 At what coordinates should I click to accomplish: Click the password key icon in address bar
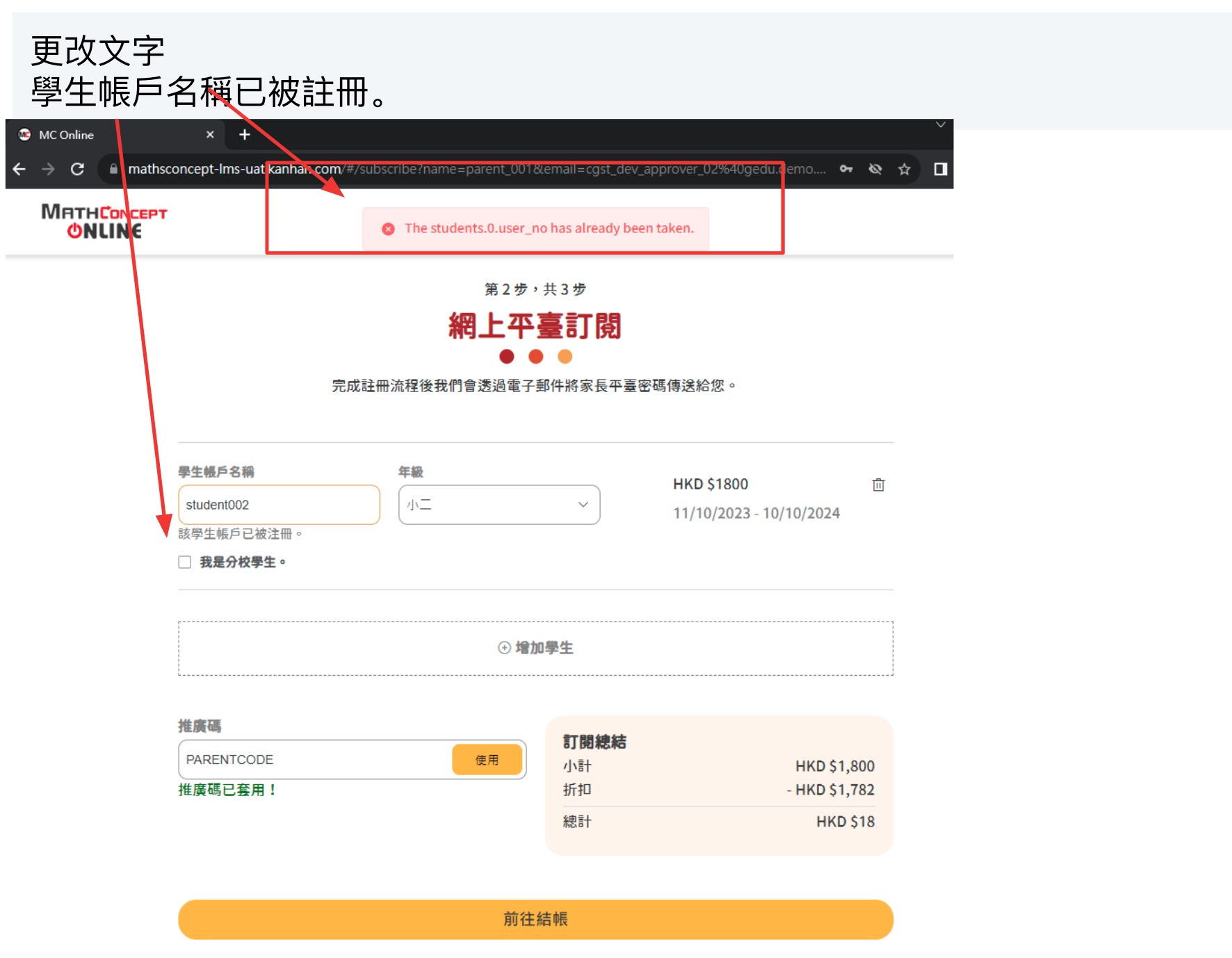click(845, 169)
